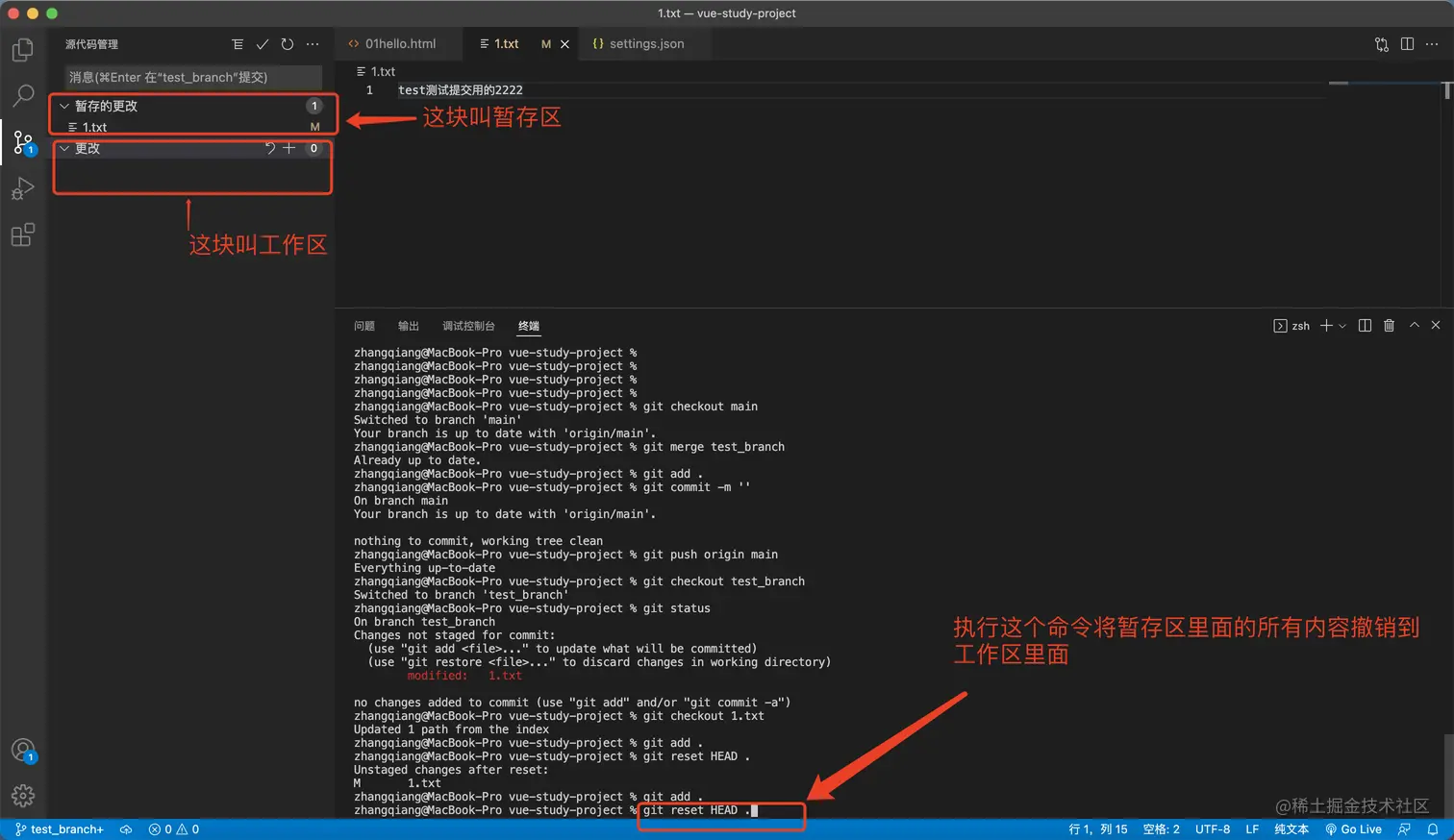
Task: Open the Accounts menu icon
Action: 23,751
